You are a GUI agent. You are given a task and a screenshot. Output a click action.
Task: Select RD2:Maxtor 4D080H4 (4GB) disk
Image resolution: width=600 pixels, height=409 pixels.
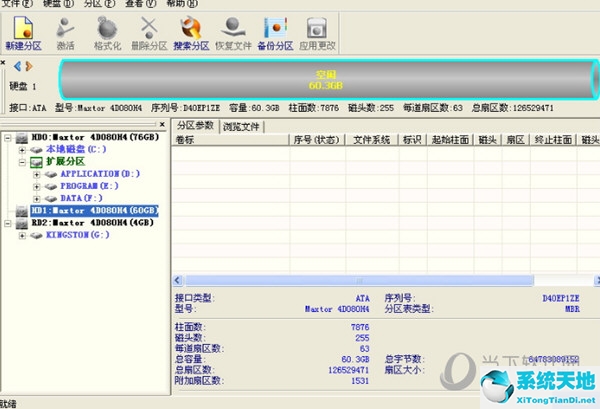click(x=92, y=223)
